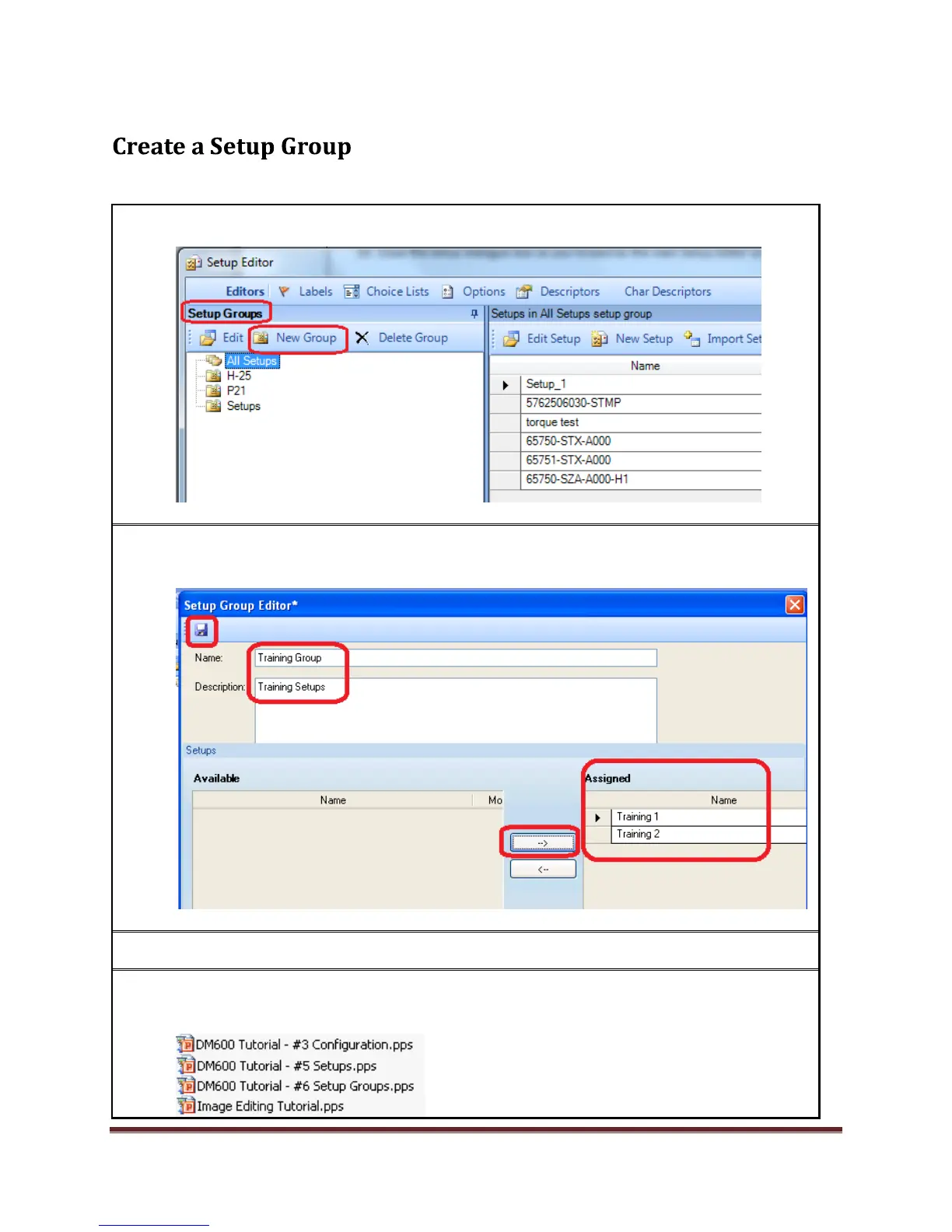Image resolution: width=952 pixels, height=1232 pixels.
Task: Click Import Setup button text
Action: pos(734,339)
